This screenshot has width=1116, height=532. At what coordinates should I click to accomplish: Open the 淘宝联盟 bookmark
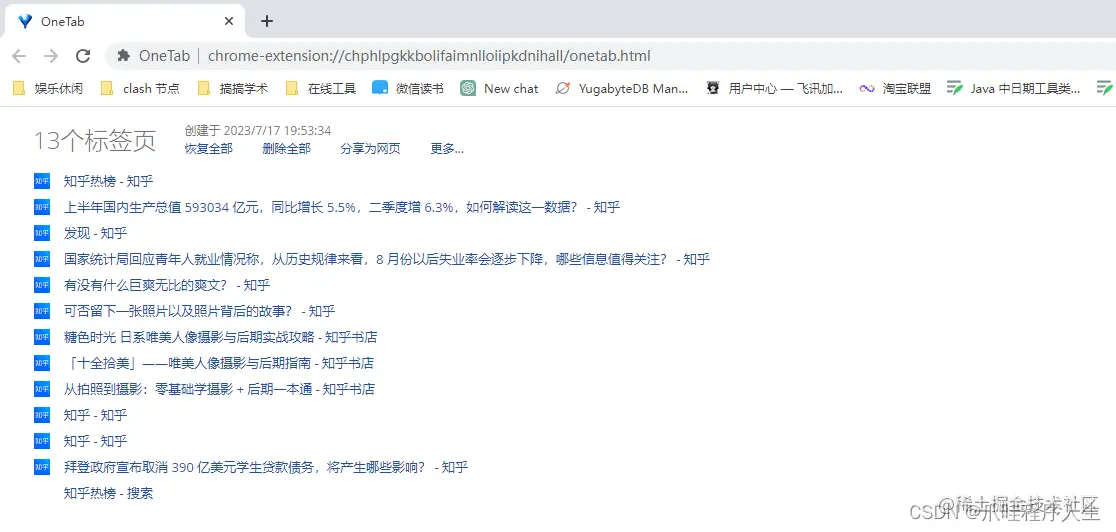point(895,88)
